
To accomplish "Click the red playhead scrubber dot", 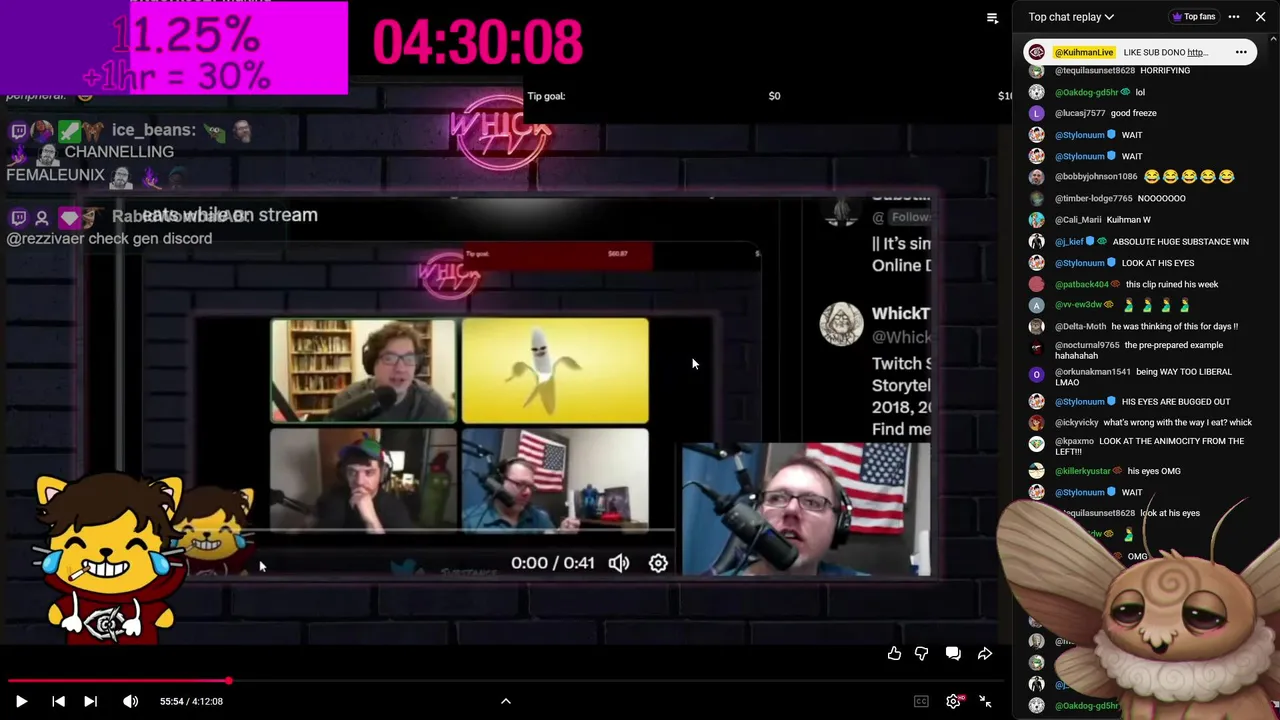I will click(229, 681).
